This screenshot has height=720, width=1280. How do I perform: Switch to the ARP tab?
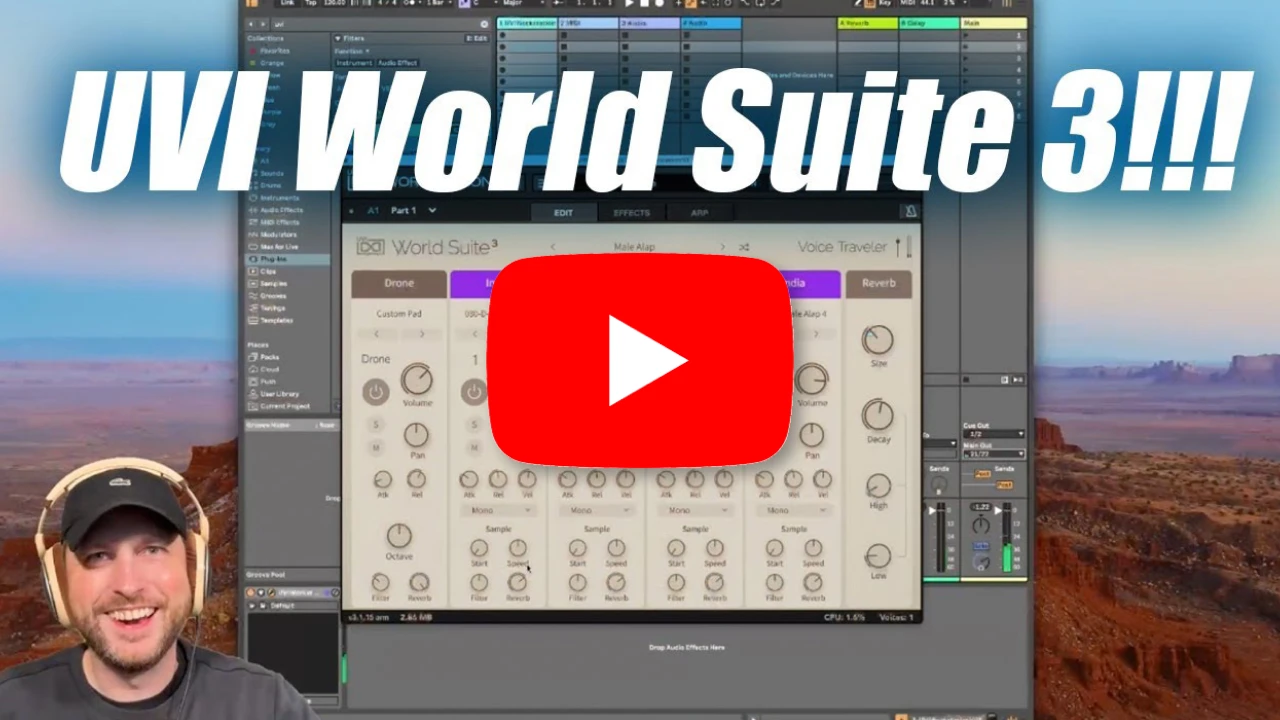[700, 212]
